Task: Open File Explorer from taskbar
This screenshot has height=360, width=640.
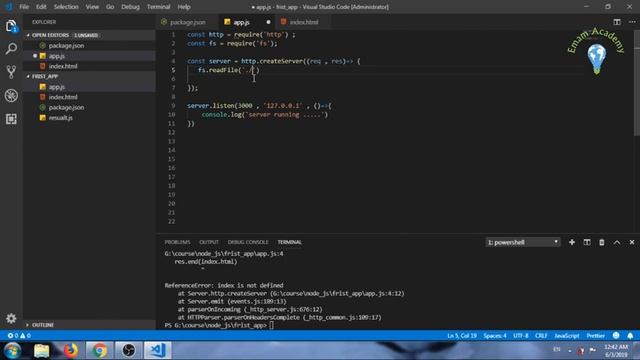Action: click(41, 350)
